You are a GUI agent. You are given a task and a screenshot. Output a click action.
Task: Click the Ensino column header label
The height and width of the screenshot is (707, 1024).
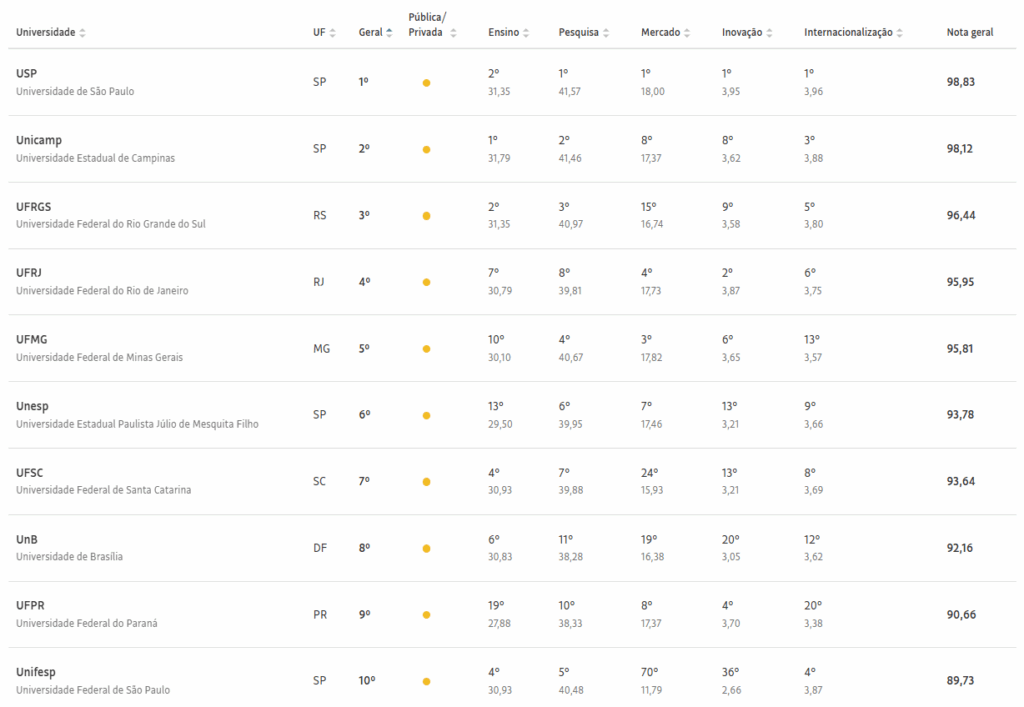(x=504, y=33)
